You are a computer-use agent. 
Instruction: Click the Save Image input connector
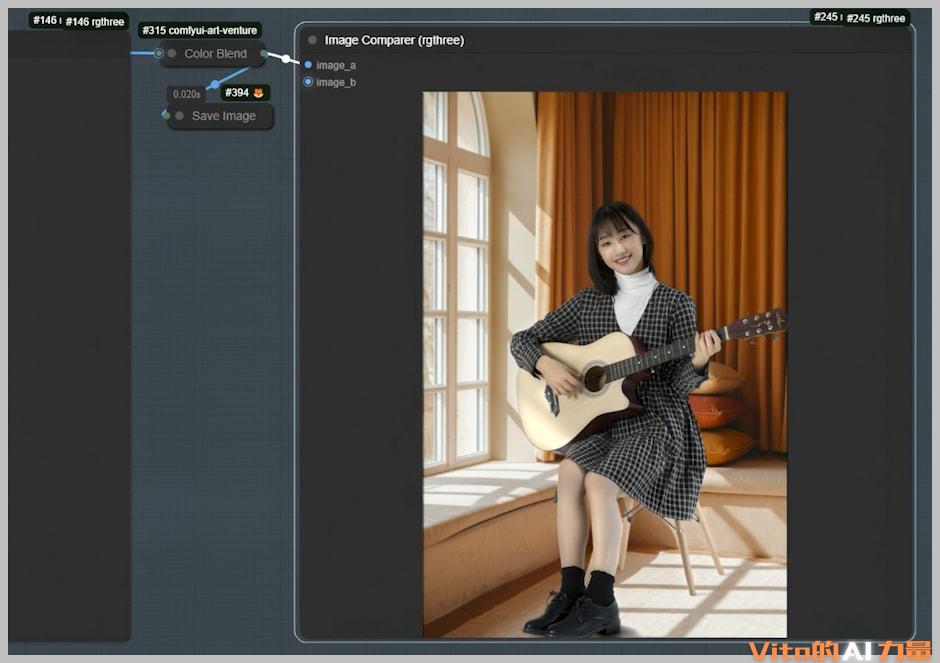click(166, 114)
